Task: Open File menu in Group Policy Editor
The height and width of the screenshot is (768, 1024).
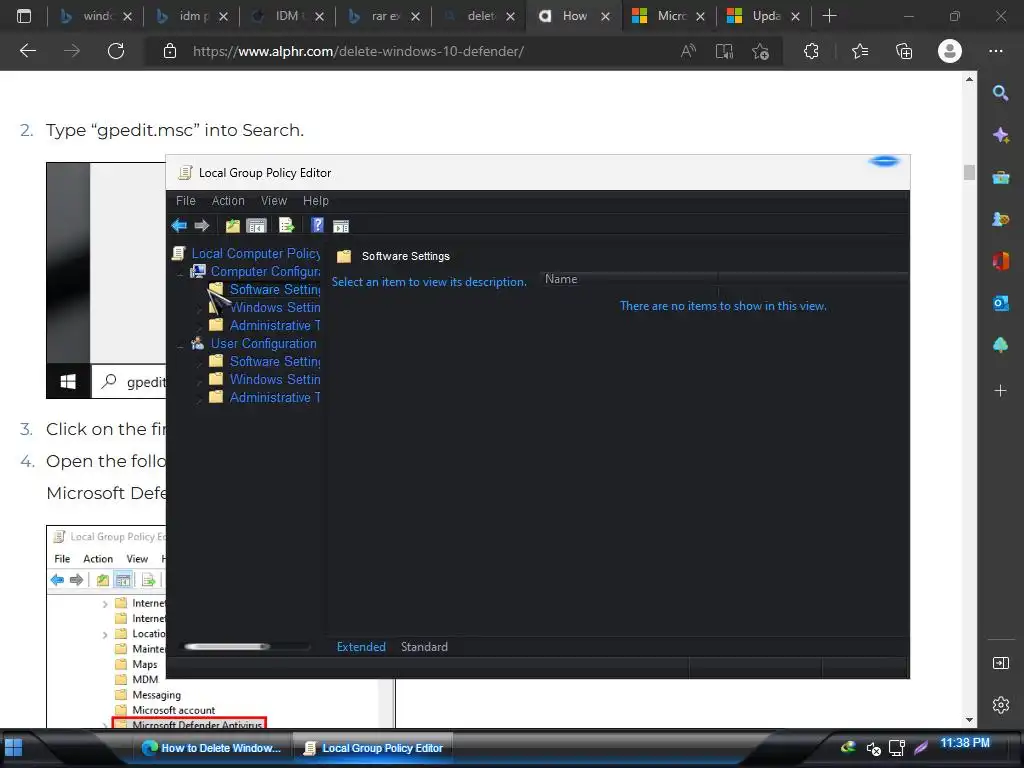Action: pos(185,201)
